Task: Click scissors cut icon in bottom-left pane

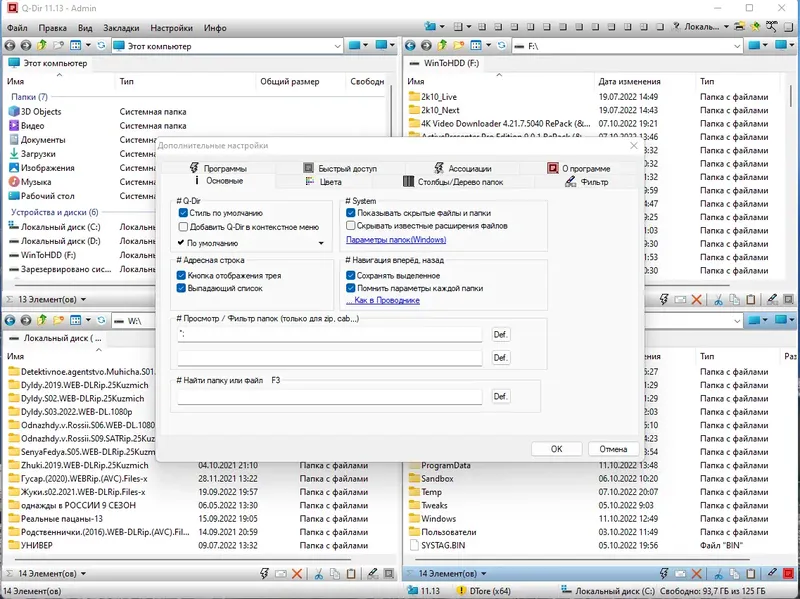Action: point(318,573)
